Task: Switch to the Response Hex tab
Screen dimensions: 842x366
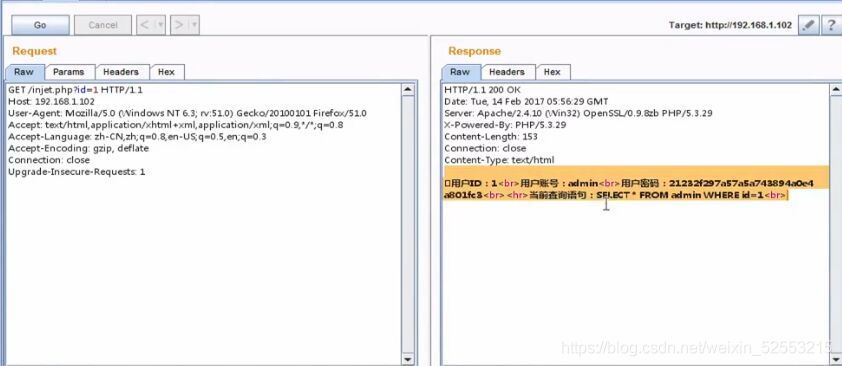Action: (552, 72)
